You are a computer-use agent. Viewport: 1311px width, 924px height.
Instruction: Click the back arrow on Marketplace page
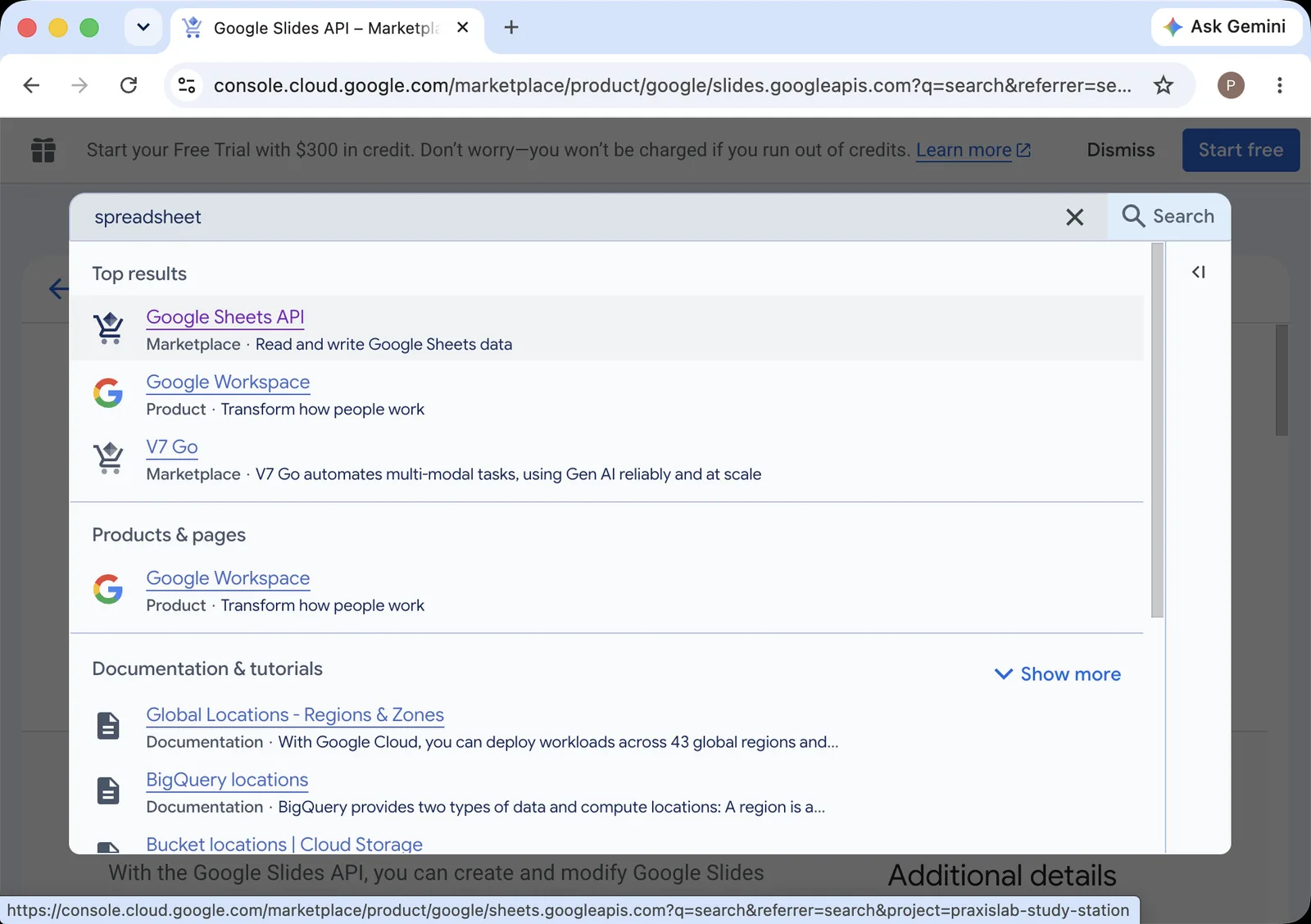click(x=58, y=288)
